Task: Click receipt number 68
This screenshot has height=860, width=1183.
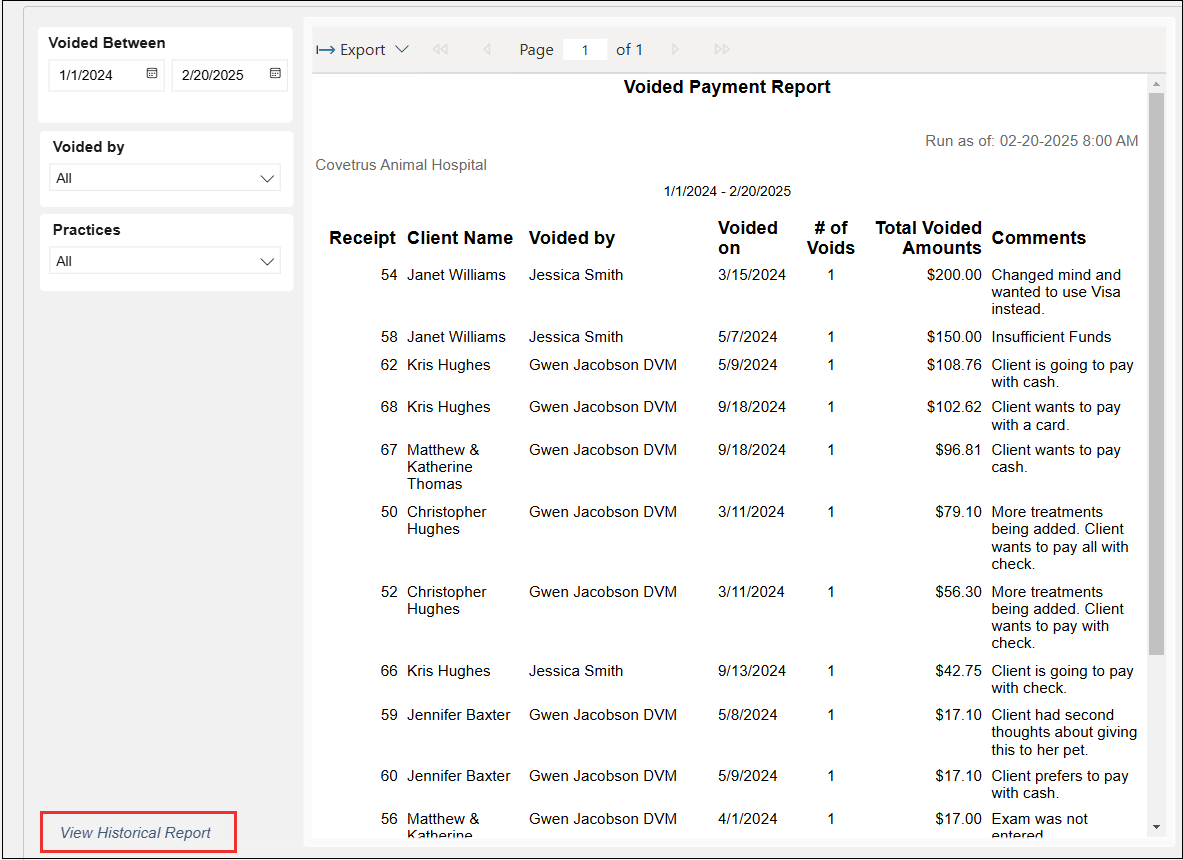Action: tap(389, 407)
